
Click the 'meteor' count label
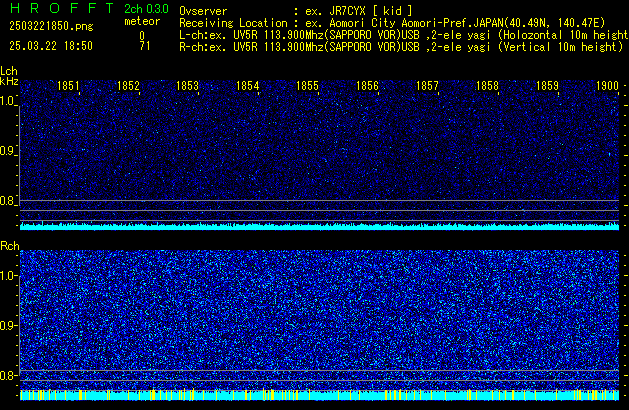[x=142, y=21]
